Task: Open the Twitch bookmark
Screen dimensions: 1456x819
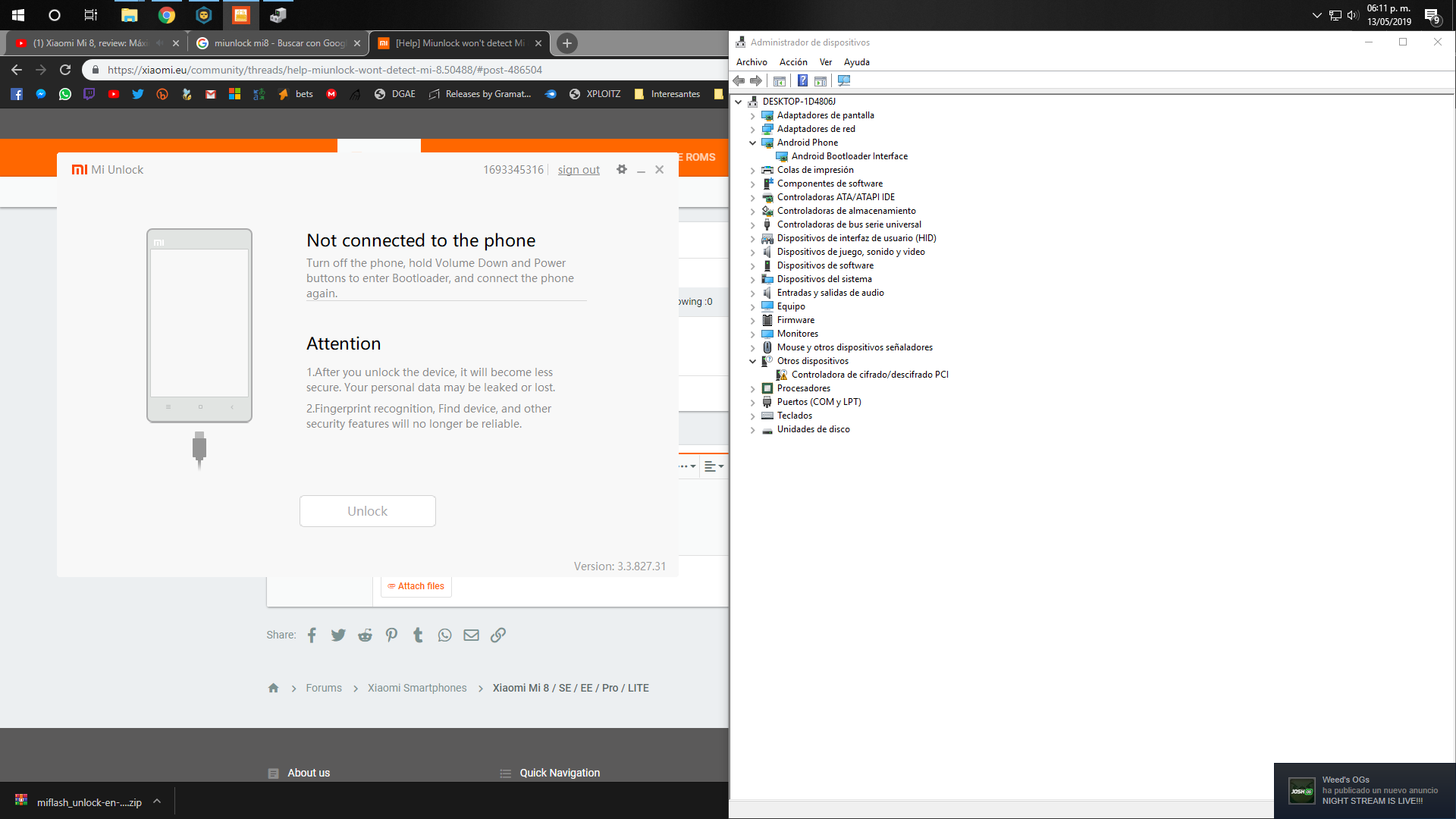Action: point(89,94)
